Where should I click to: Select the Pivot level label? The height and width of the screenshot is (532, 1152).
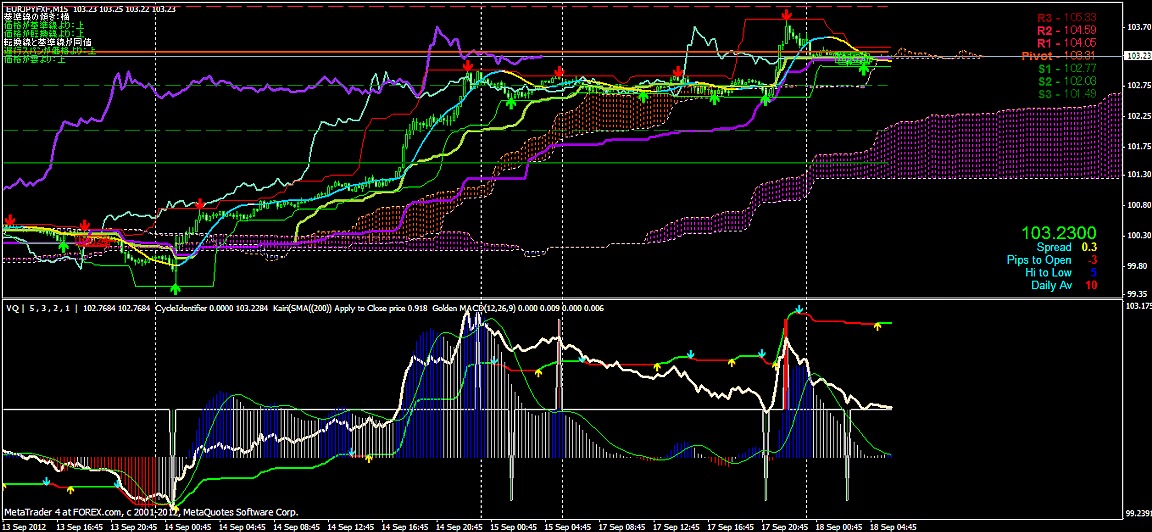pos(1050,56)
